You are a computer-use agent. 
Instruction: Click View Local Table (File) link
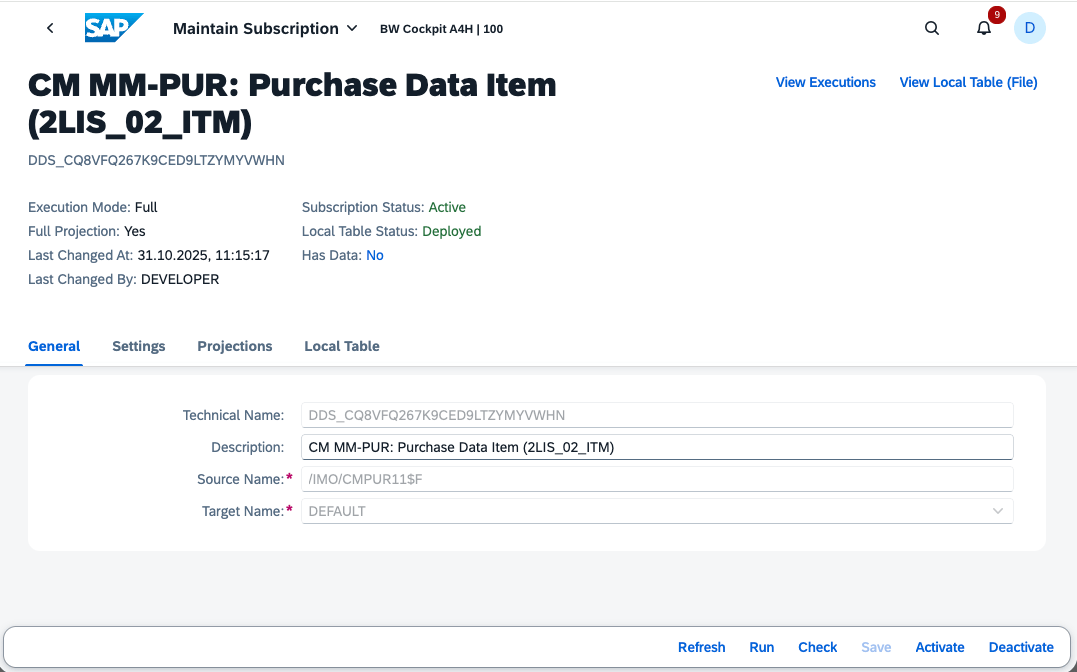click(x=968, y=83)
